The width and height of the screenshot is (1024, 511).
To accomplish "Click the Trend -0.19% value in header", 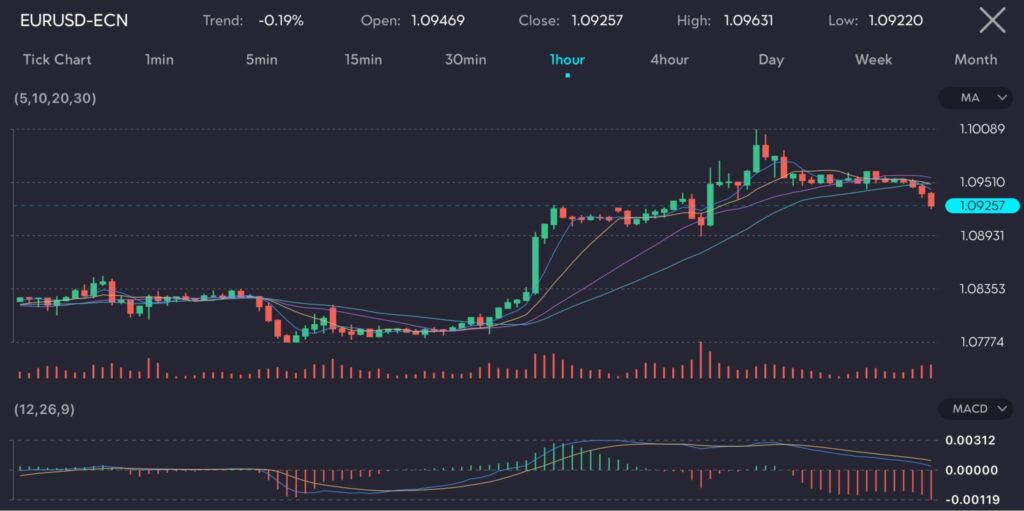I will 283,20.
